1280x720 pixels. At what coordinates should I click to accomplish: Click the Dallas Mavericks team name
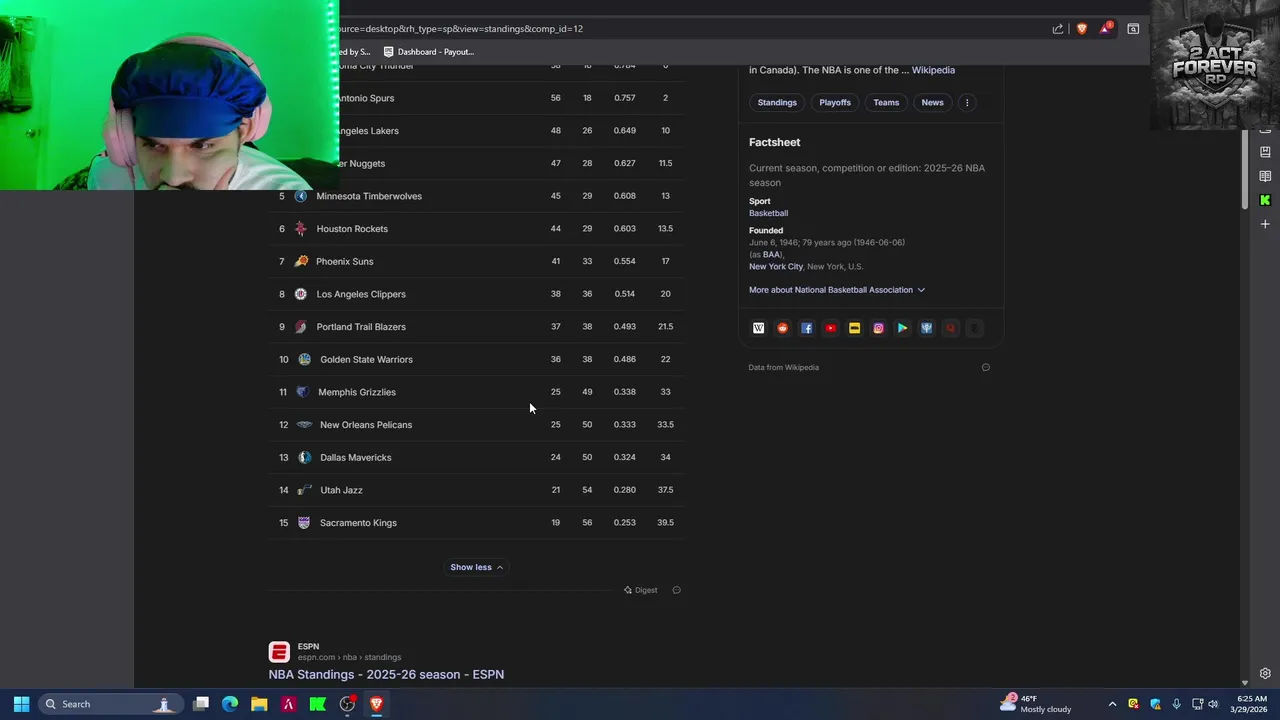click(x=356, y=457)
